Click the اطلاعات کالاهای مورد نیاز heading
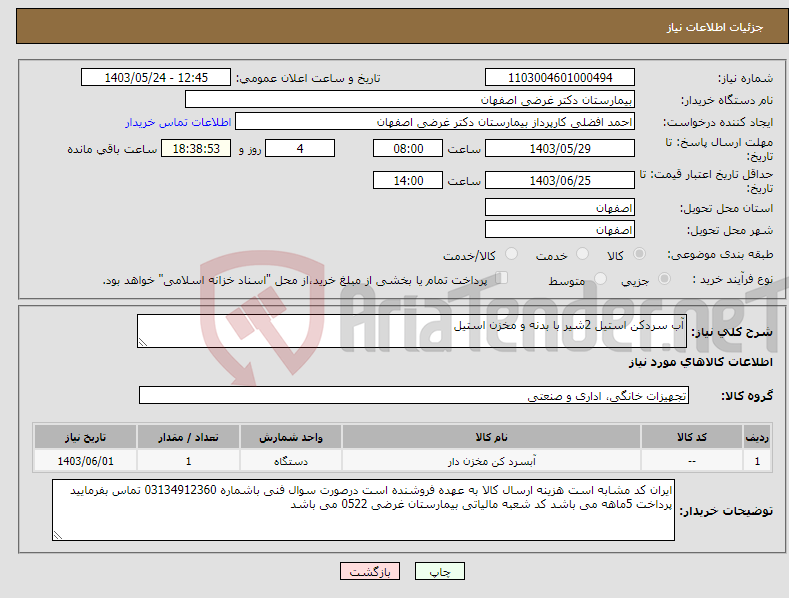 700,362
